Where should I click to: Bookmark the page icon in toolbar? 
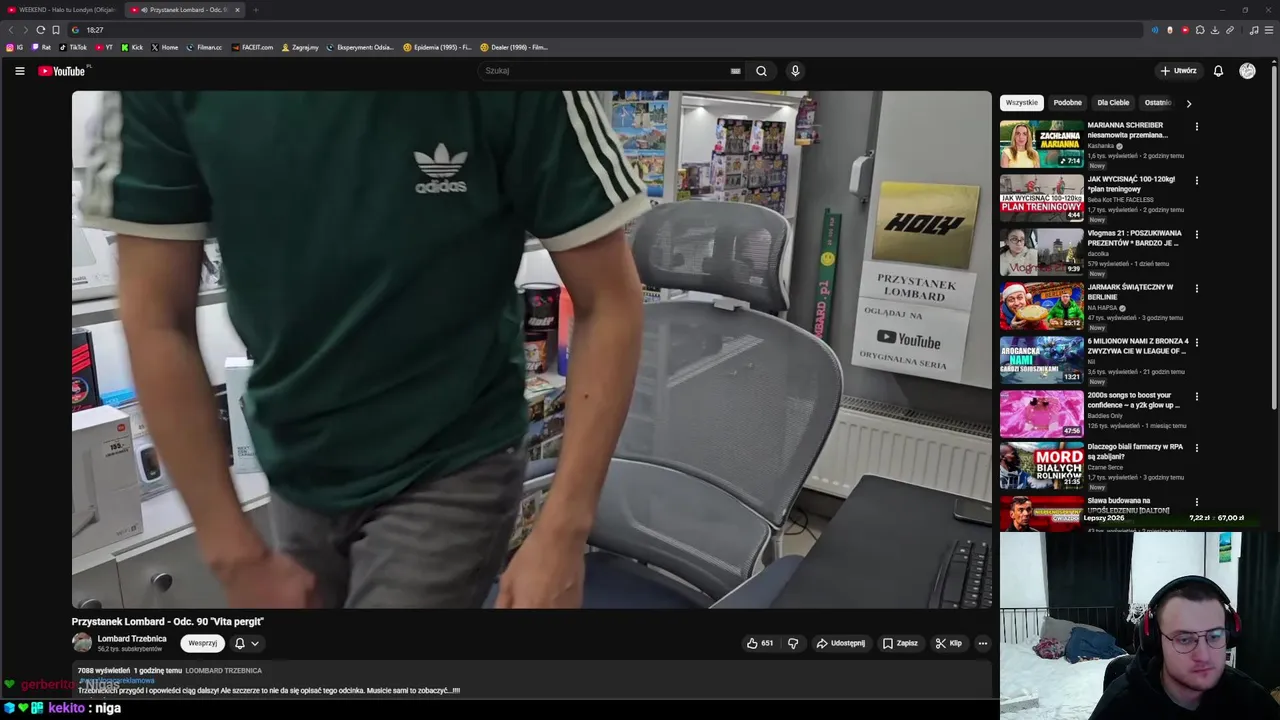56,30
